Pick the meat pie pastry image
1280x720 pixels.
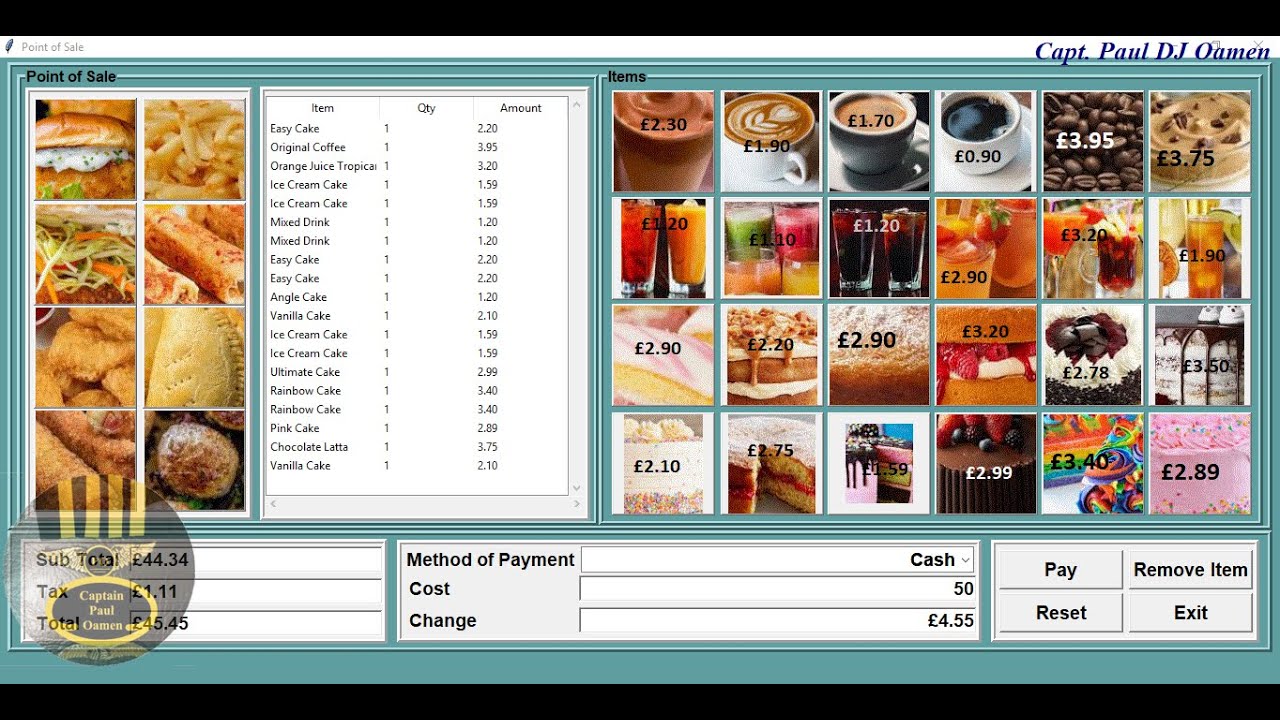coord(194,357)
